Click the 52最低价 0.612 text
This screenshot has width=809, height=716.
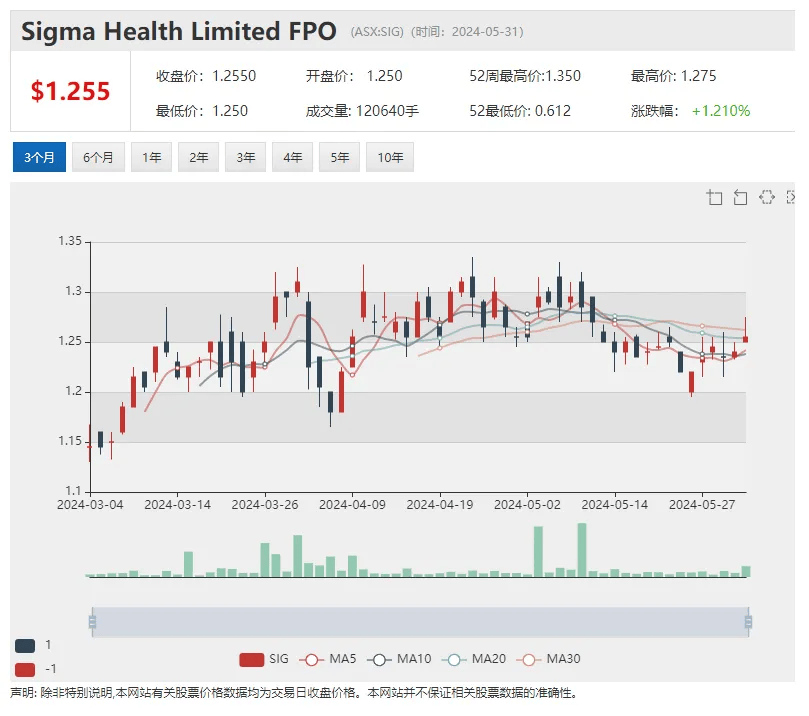point(520,111)
